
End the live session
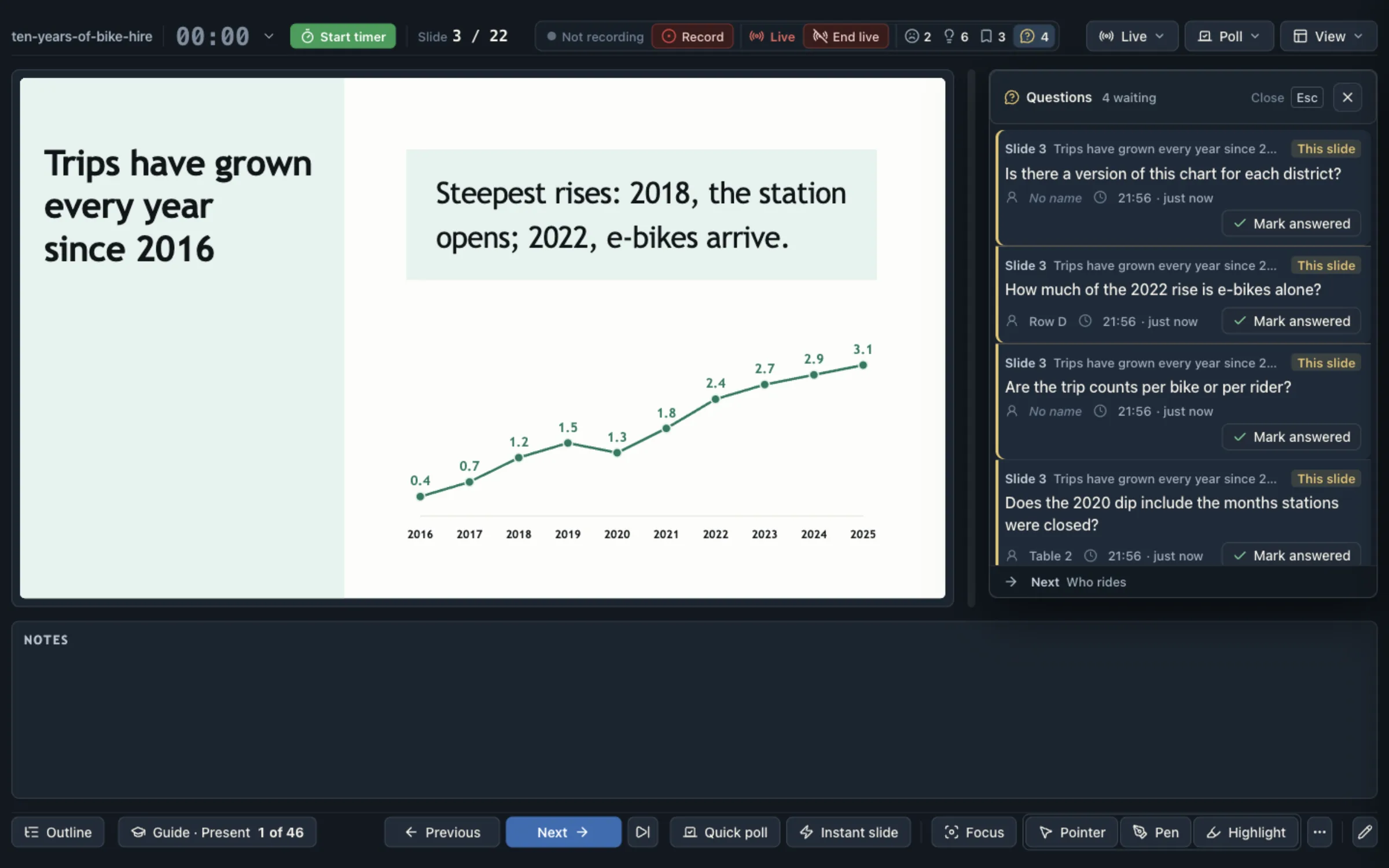846,36
